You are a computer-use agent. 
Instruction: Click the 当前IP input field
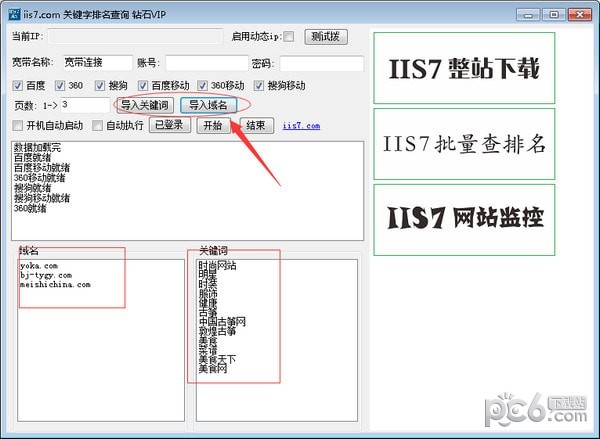(x=135, y=37)
